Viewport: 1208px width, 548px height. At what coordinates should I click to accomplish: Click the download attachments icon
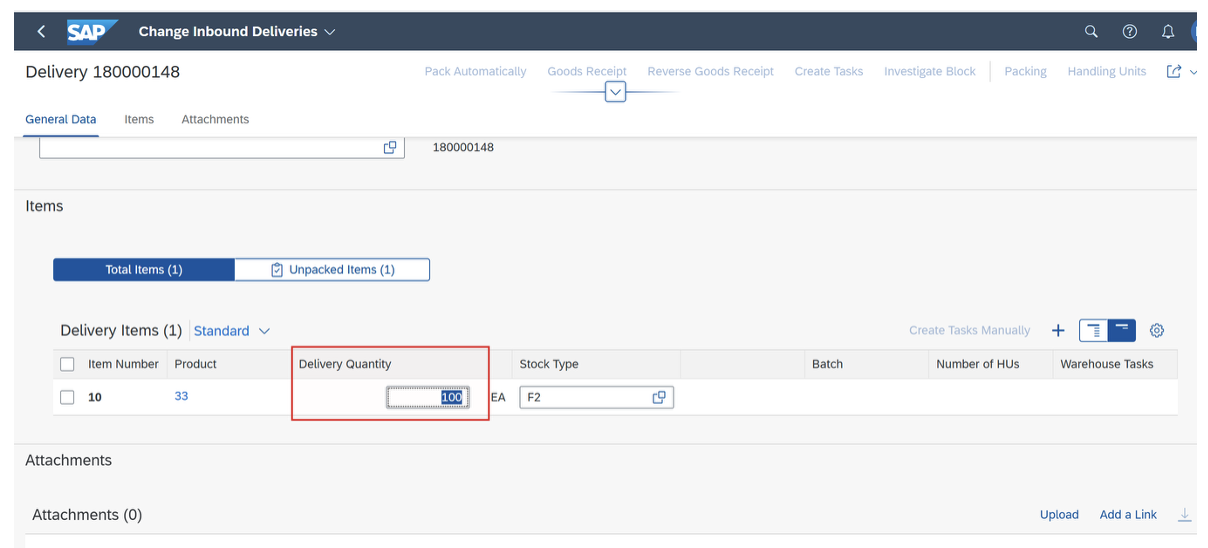[x=1185, y=514]
